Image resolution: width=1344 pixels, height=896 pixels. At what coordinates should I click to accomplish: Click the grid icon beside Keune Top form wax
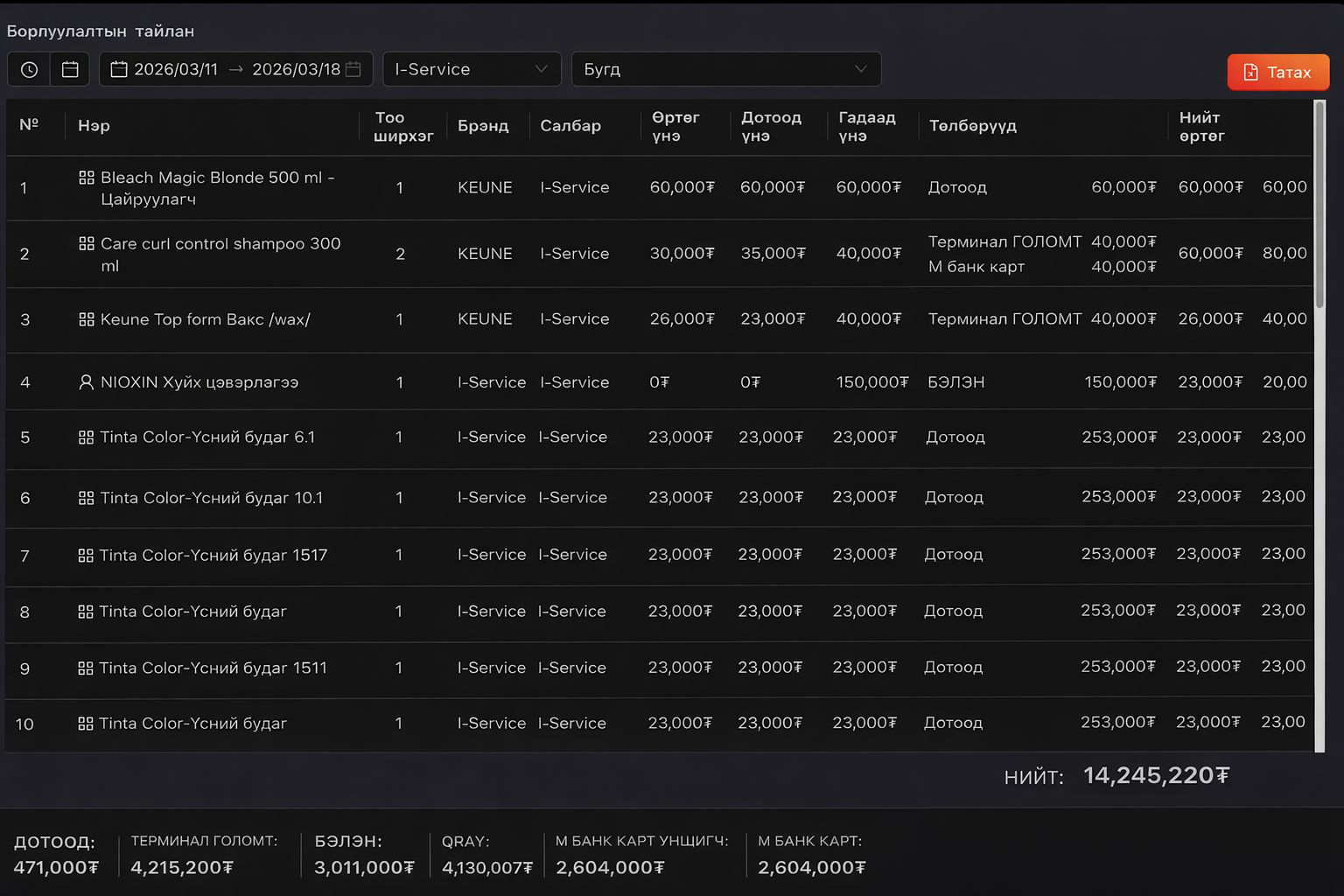[87, 319]
